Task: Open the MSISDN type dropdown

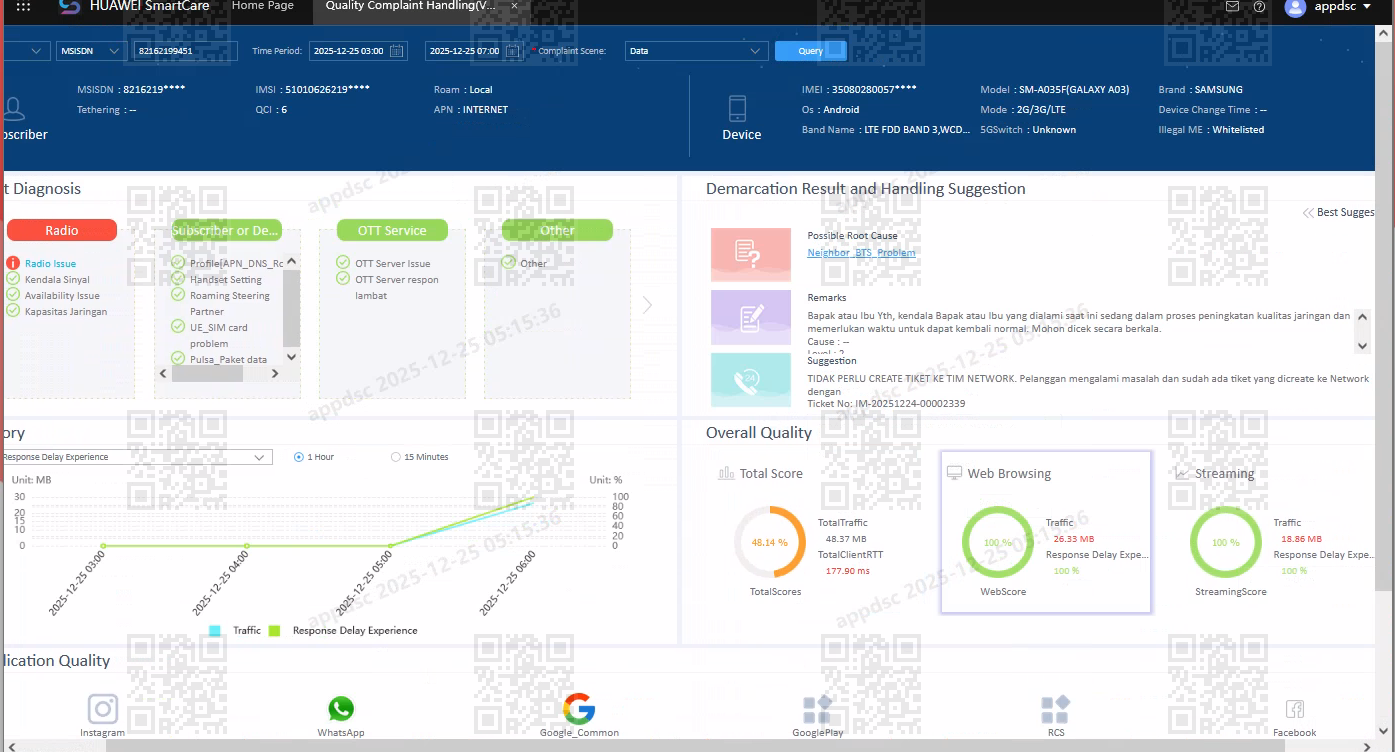Action: click(90, 51)
